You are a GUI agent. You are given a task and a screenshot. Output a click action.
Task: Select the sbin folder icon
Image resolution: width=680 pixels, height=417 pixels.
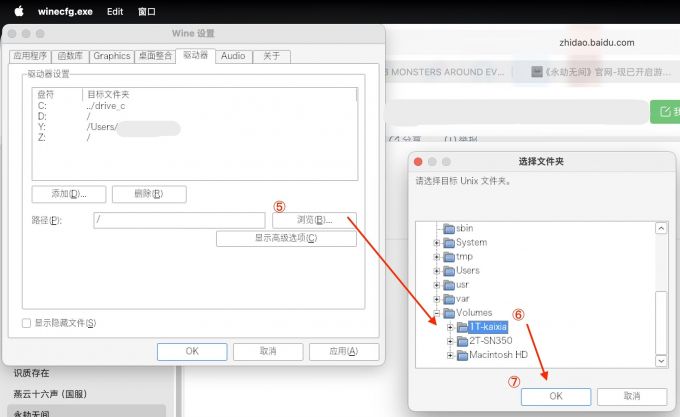[x=449, y=228]
